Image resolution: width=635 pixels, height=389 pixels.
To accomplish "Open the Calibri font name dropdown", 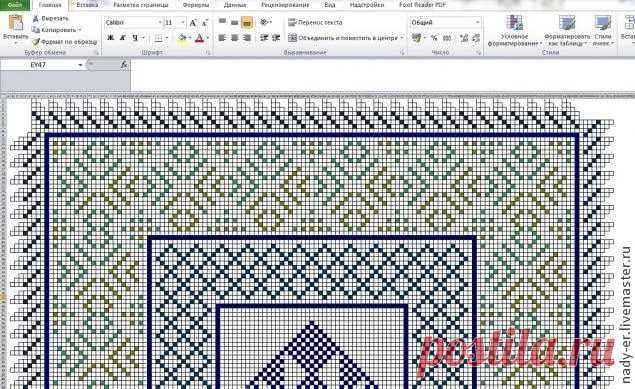I will coord(160,23).
